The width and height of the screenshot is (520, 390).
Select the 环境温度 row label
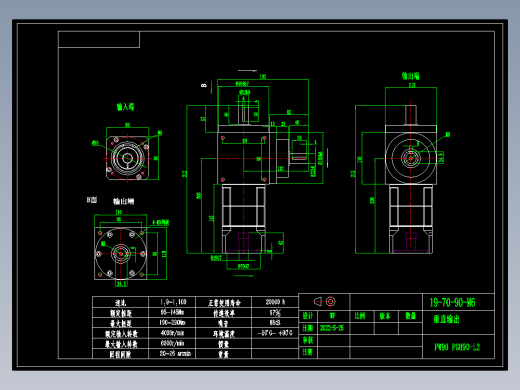coord(224,333)
